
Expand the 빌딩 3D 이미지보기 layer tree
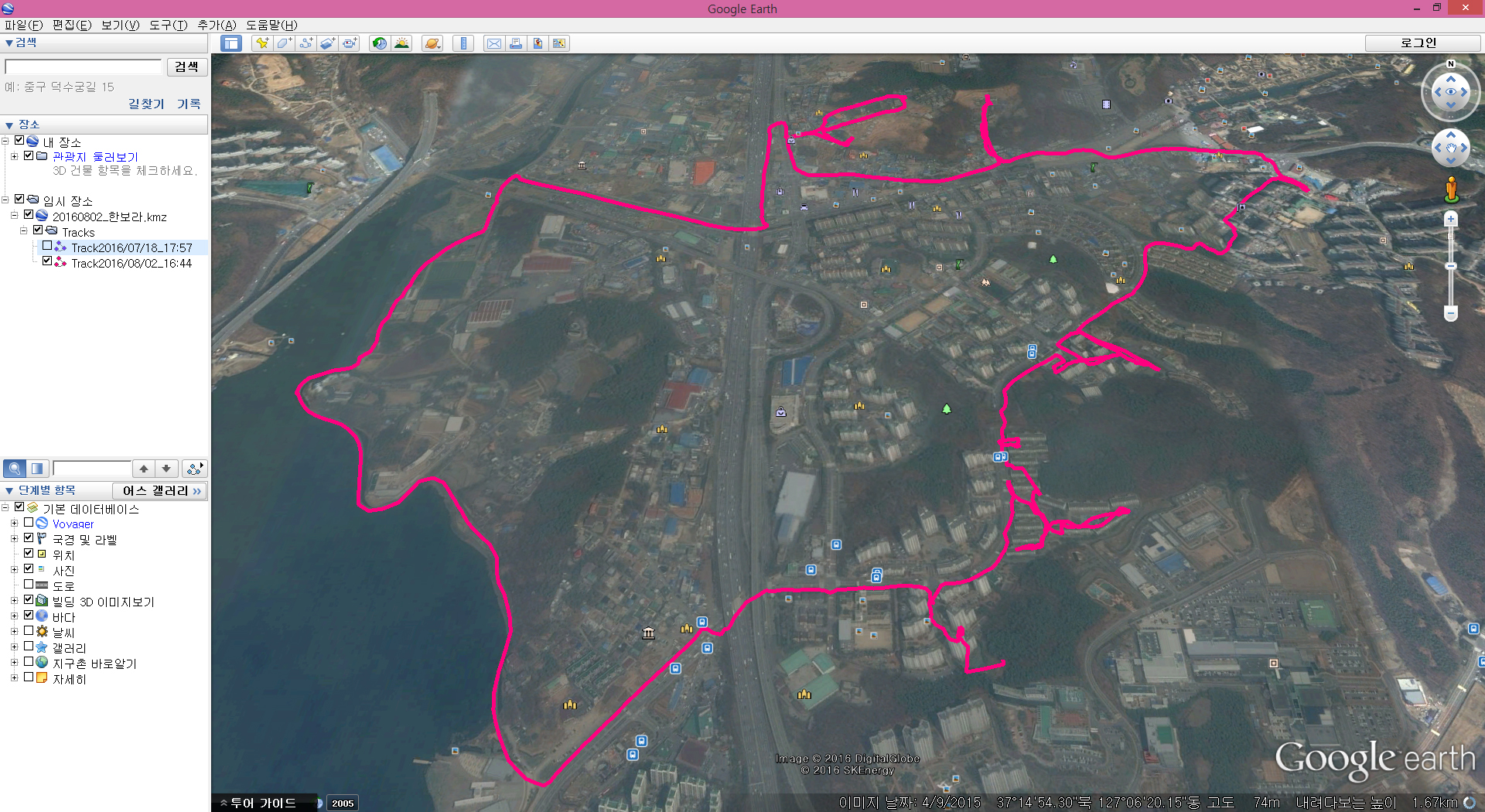[14, 601]
